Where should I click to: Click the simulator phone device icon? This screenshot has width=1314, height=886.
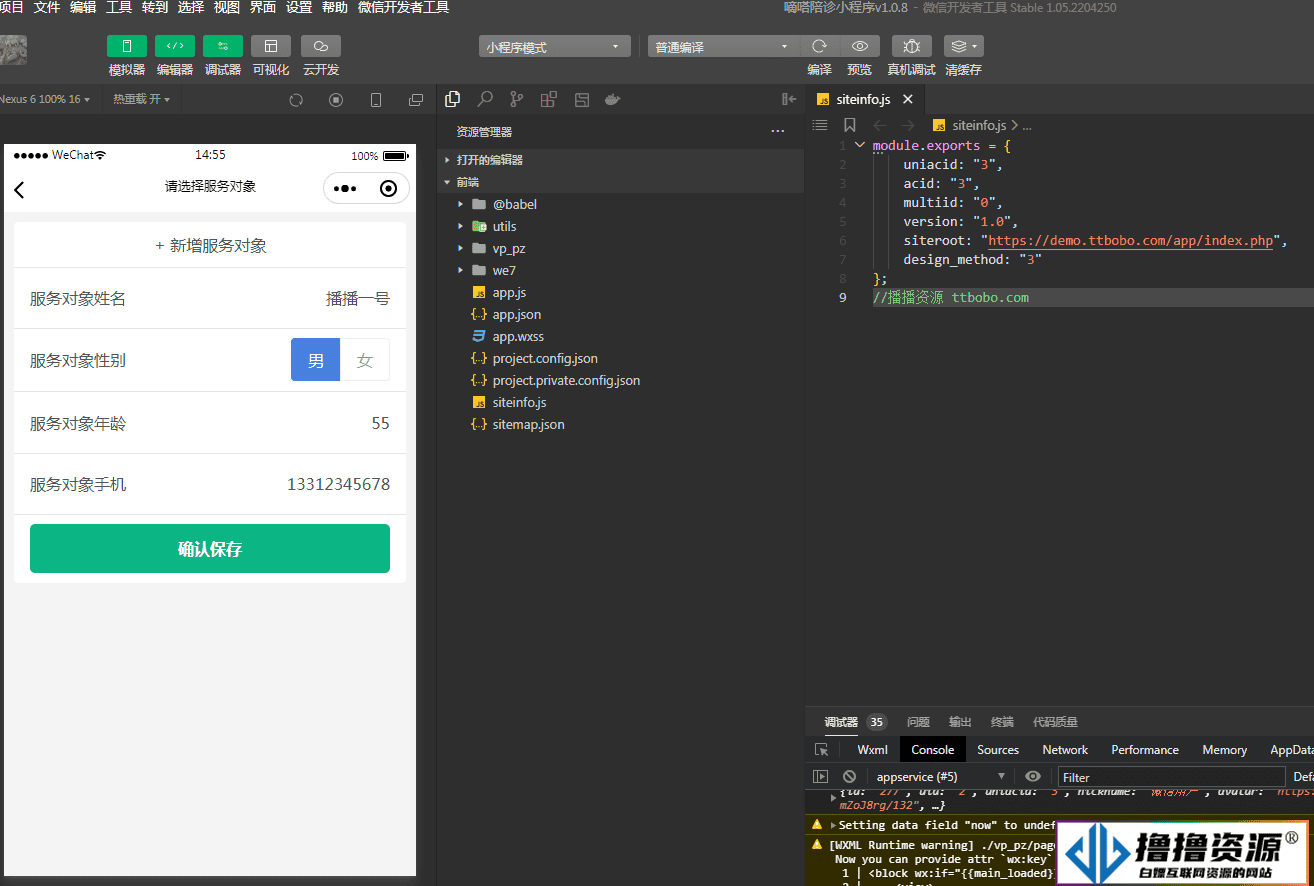point(376,100)
